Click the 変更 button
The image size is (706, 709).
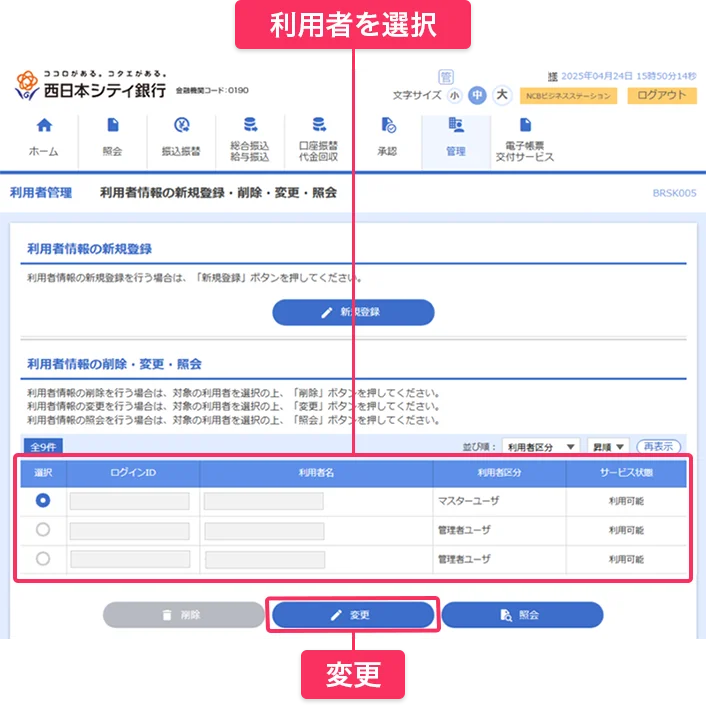[353, 615]
